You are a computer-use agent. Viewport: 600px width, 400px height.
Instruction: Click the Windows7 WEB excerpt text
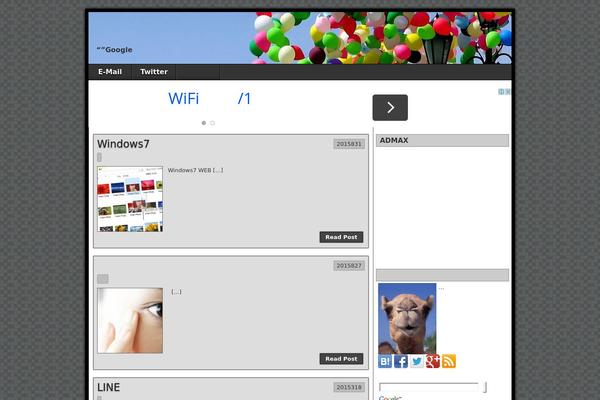pos(195,170)
